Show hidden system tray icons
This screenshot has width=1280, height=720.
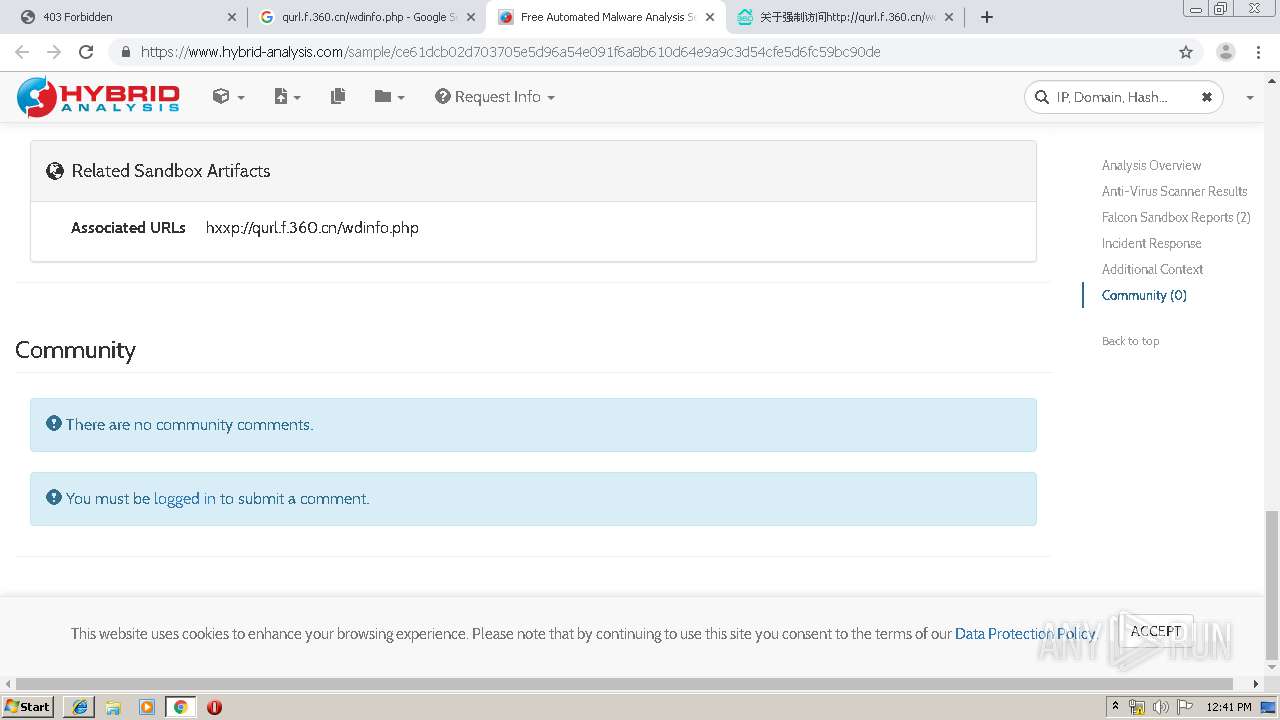point(1115,707)
